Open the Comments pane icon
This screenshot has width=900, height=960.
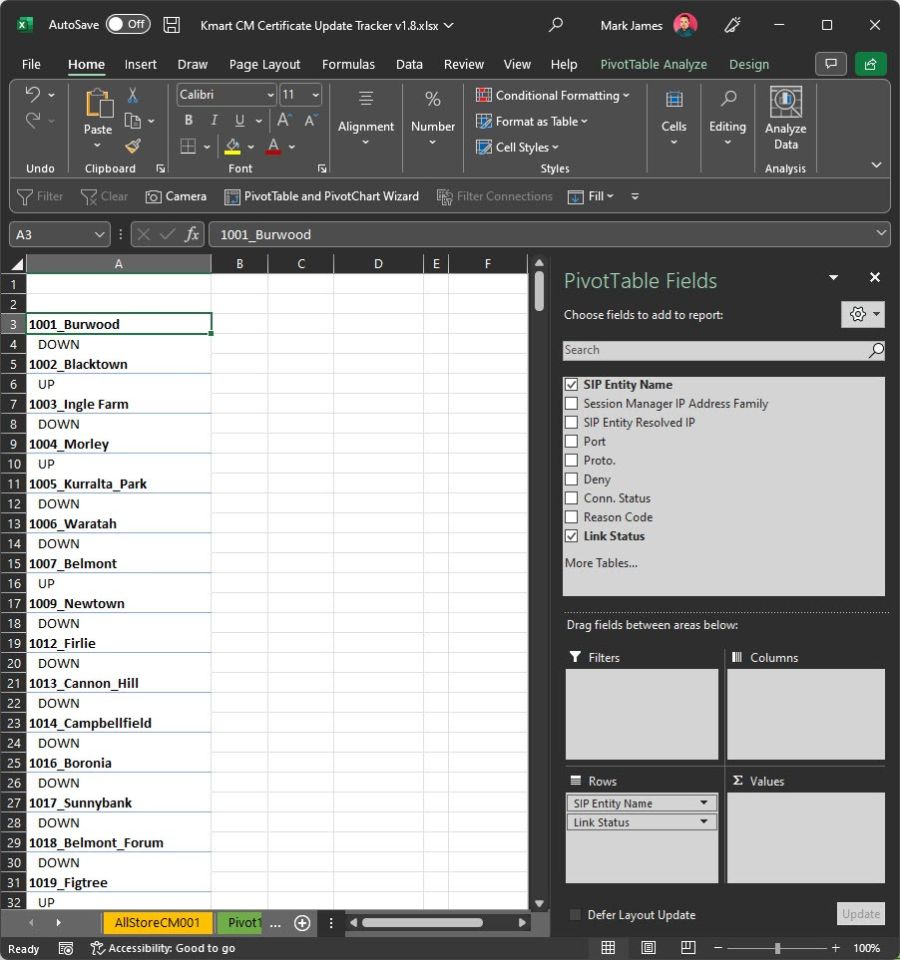click(831, 64)
